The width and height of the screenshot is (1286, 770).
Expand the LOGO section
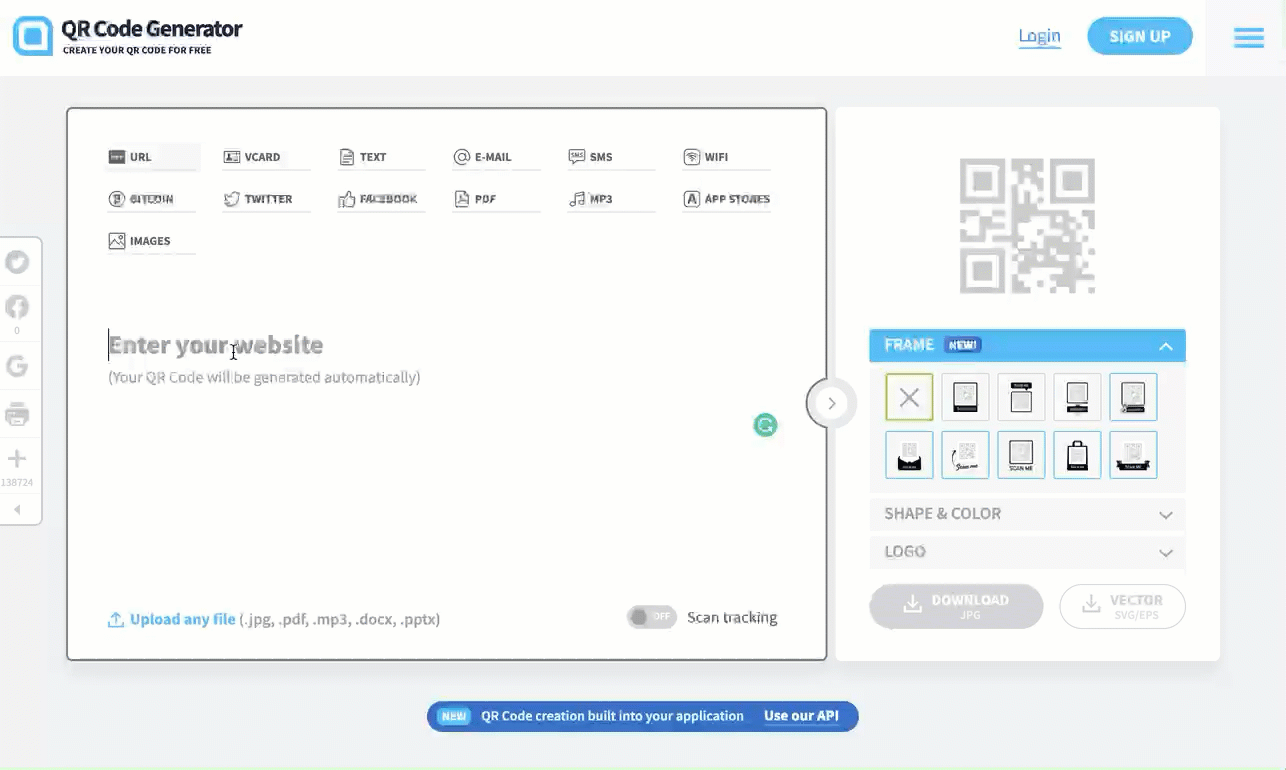coord(1027,552)
